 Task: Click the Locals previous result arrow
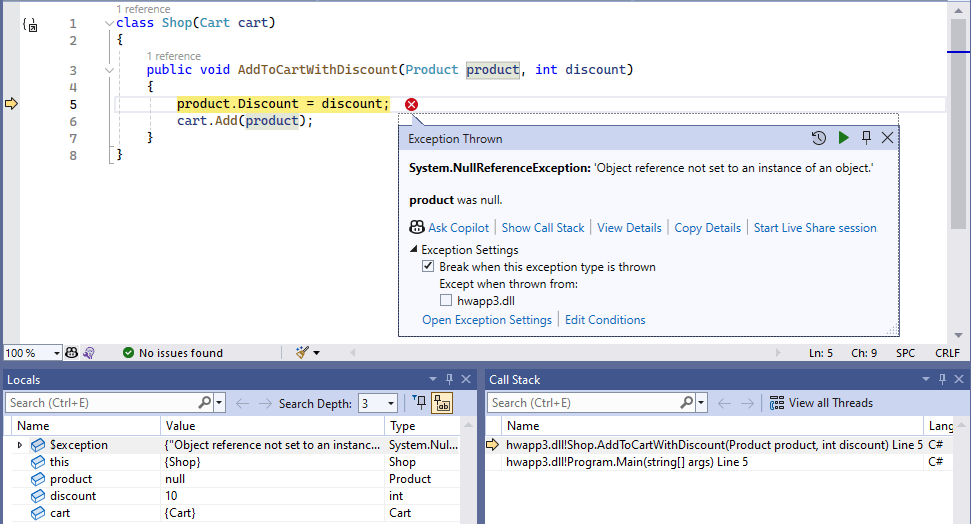[242, 403]
